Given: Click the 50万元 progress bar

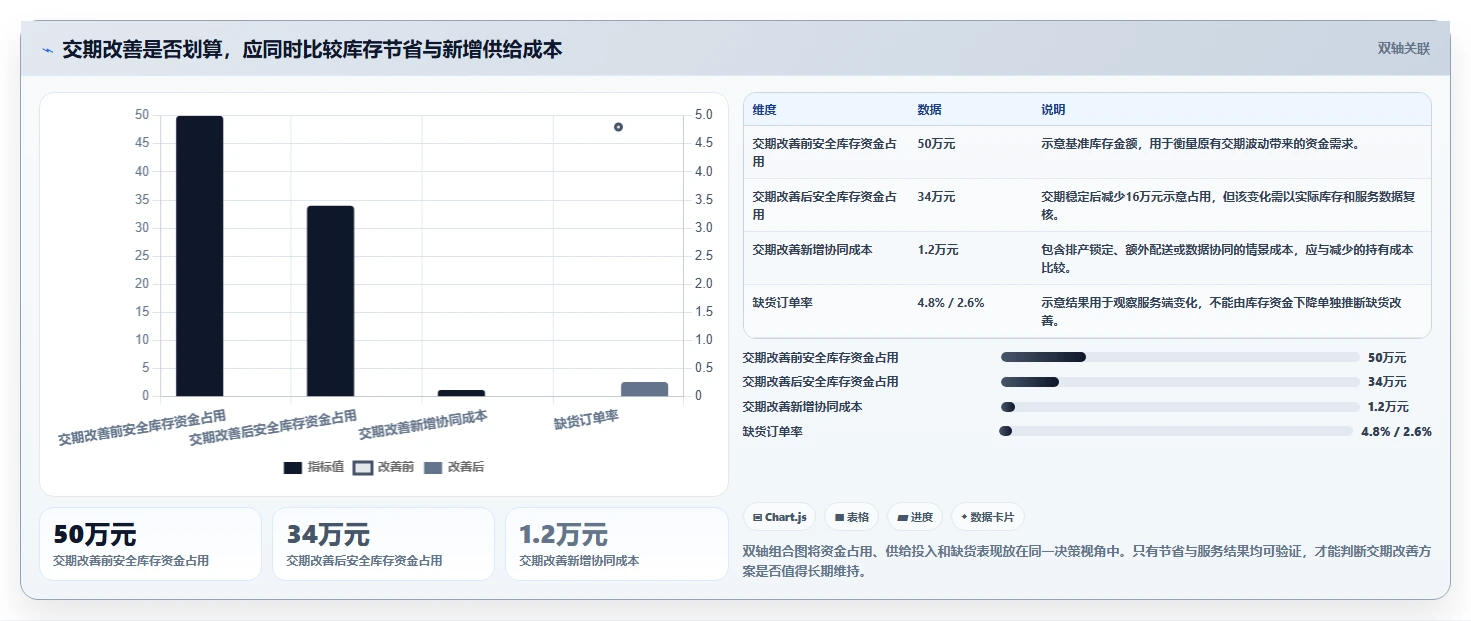Looking at the screenshot, I should 1180,357.
